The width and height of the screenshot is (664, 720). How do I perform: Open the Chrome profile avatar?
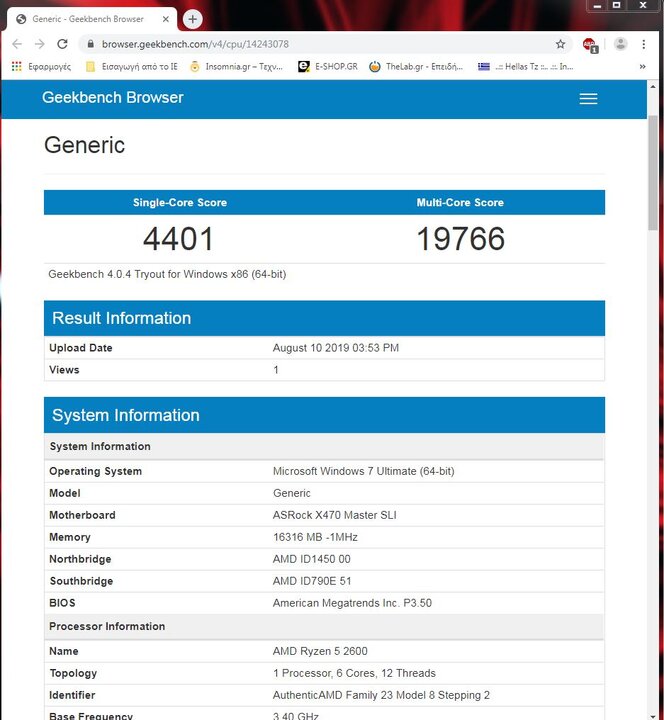[620, 44]
